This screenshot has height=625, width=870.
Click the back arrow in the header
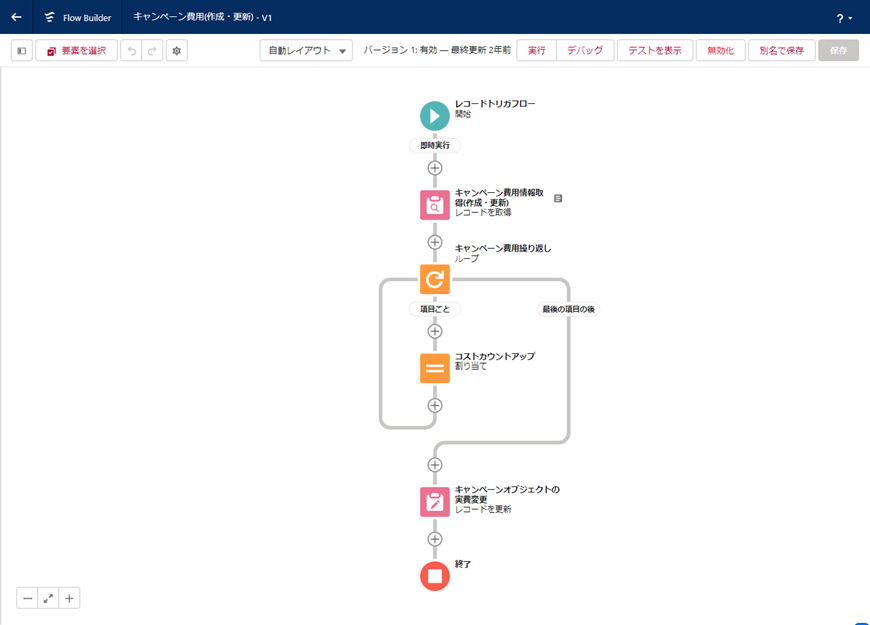[x=16, y=17]
